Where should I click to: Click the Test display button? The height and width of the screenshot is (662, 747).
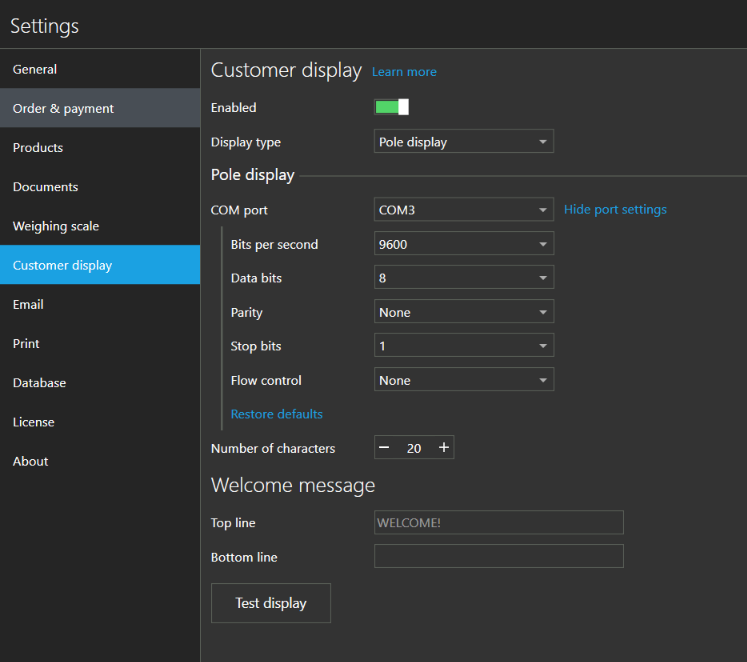271,603
